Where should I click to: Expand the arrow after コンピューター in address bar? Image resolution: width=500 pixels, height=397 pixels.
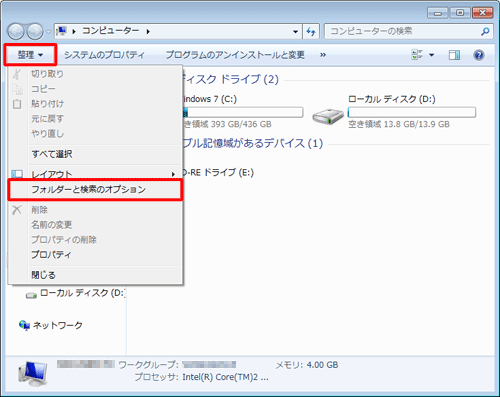(x=148, y=32)
